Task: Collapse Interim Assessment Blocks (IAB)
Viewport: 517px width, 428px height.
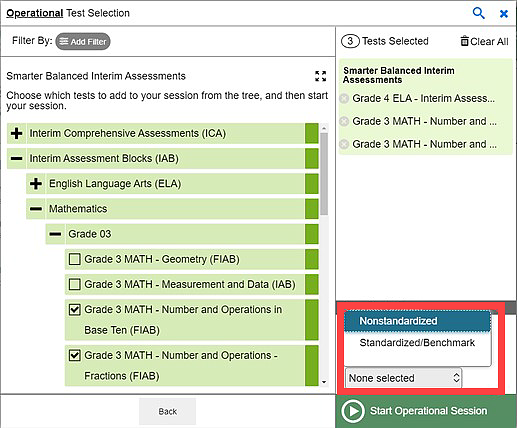Action: [x=16, y=158]
